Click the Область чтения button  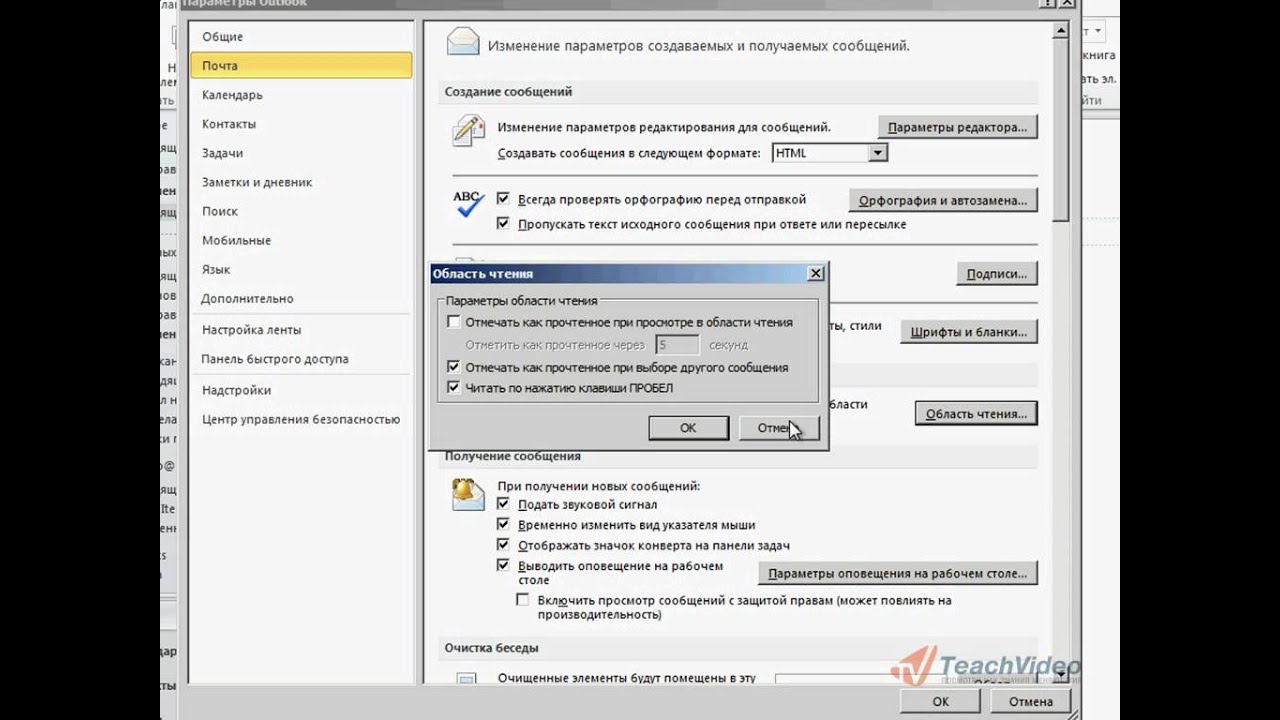(976, 414)
